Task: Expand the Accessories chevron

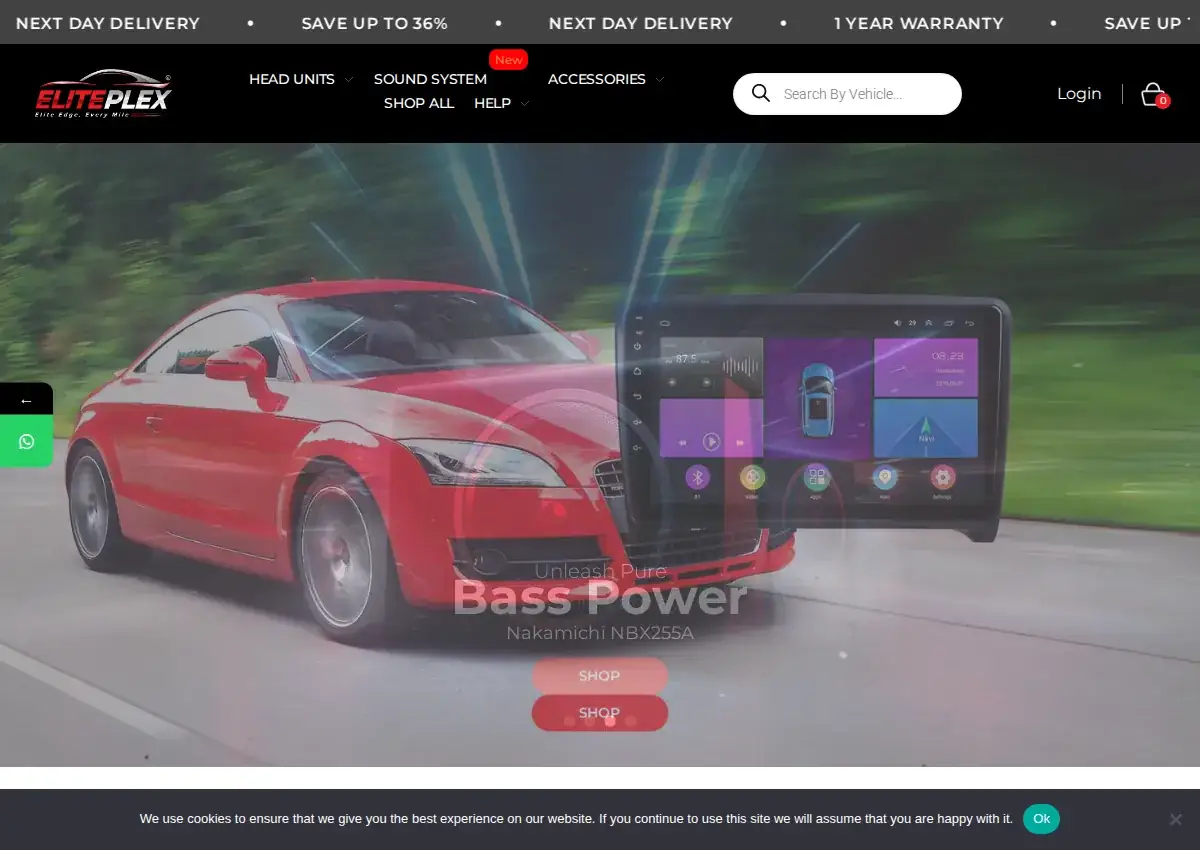Action: [660, 80]
